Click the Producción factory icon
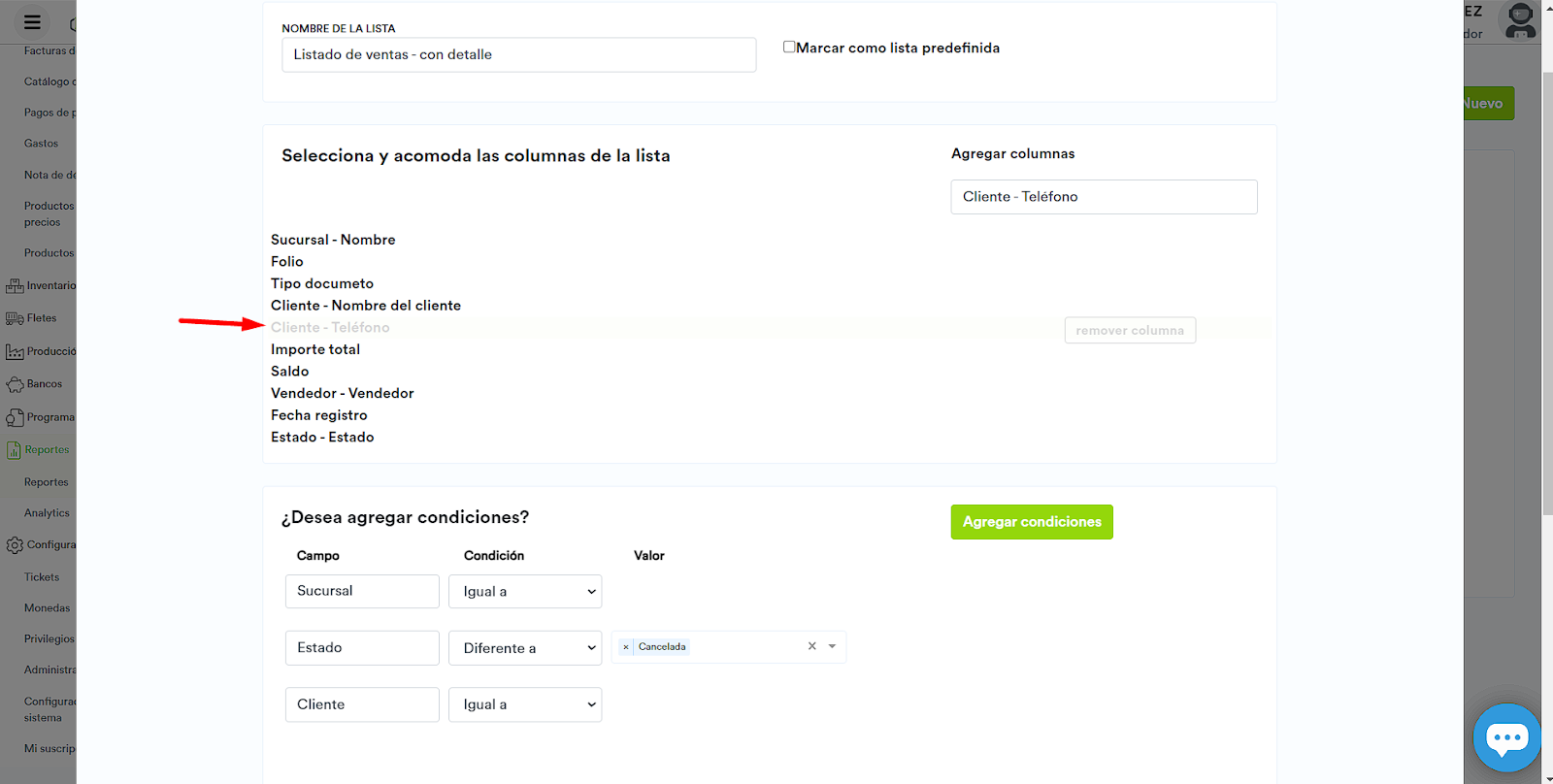1553x784 pixels. coord(15,352)
